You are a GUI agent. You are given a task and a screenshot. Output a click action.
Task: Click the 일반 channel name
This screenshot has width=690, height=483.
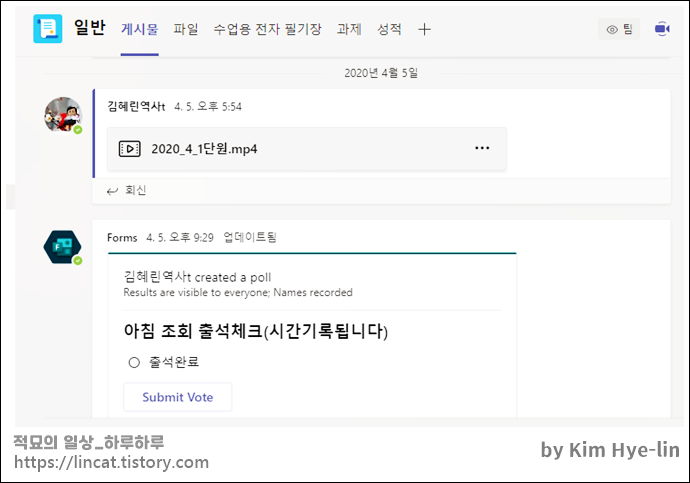(x=90, y=27)
